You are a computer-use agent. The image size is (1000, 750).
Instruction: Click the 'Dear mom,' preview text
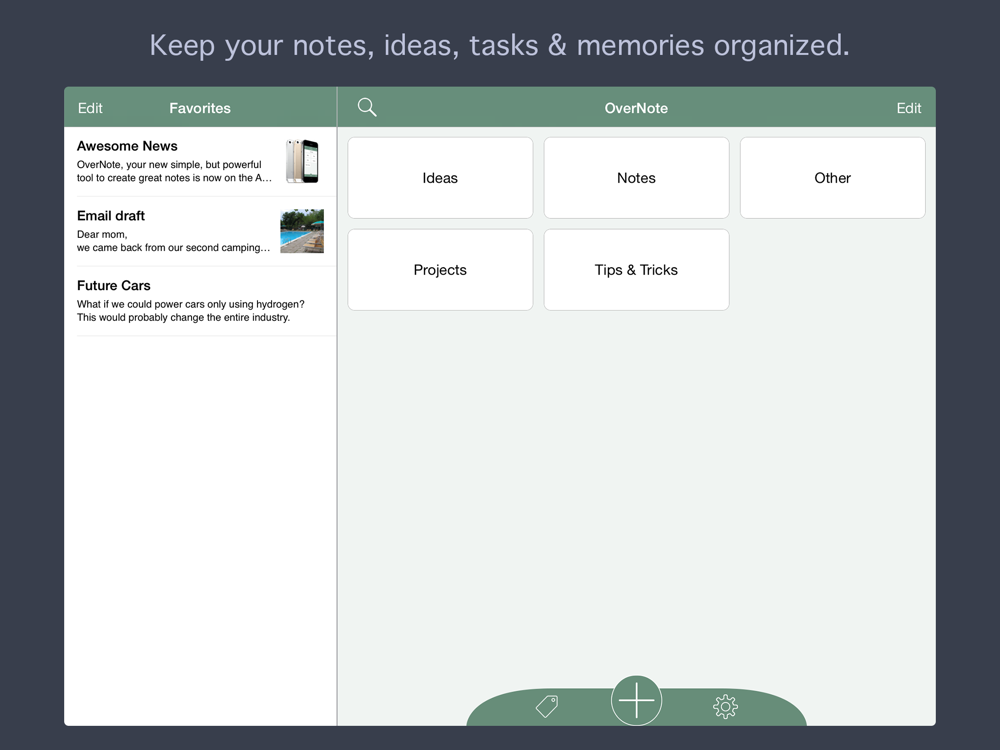(x=102, y=235)
